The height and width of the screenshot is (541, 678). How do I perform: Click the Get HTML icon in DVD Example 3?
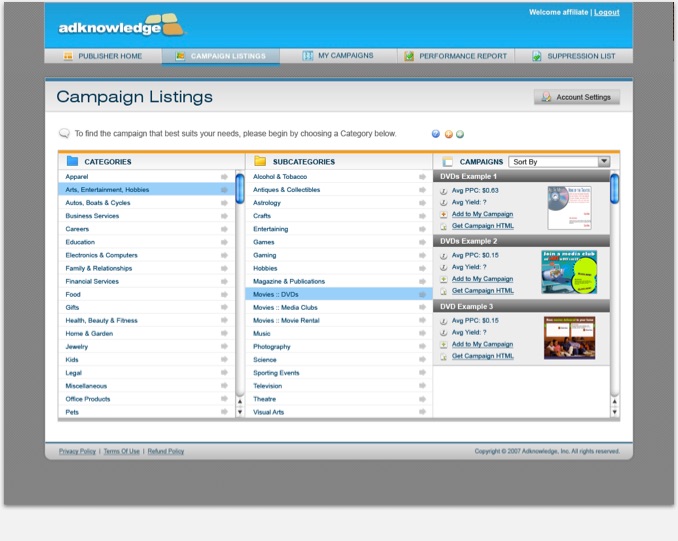point(443,357)
